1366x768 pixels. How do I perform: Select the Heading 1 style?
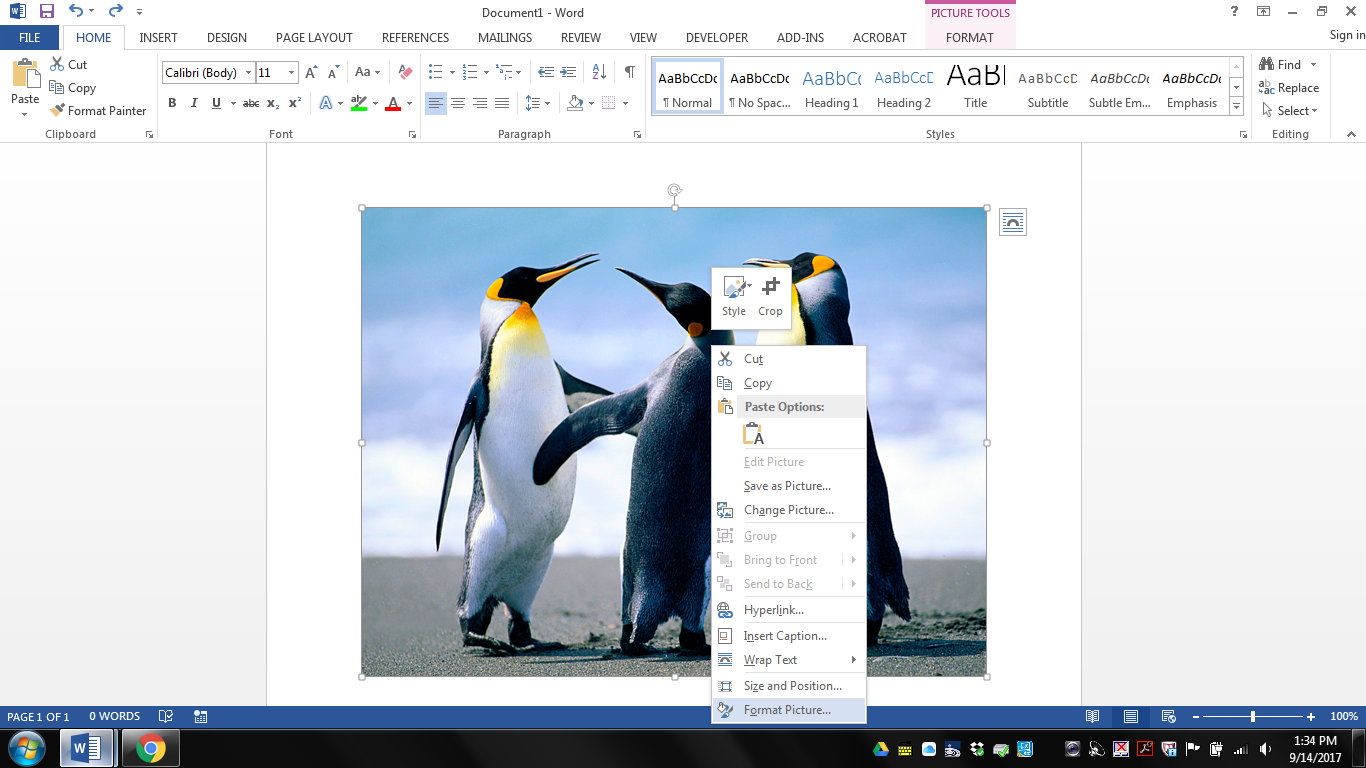[x=832, y=86]
